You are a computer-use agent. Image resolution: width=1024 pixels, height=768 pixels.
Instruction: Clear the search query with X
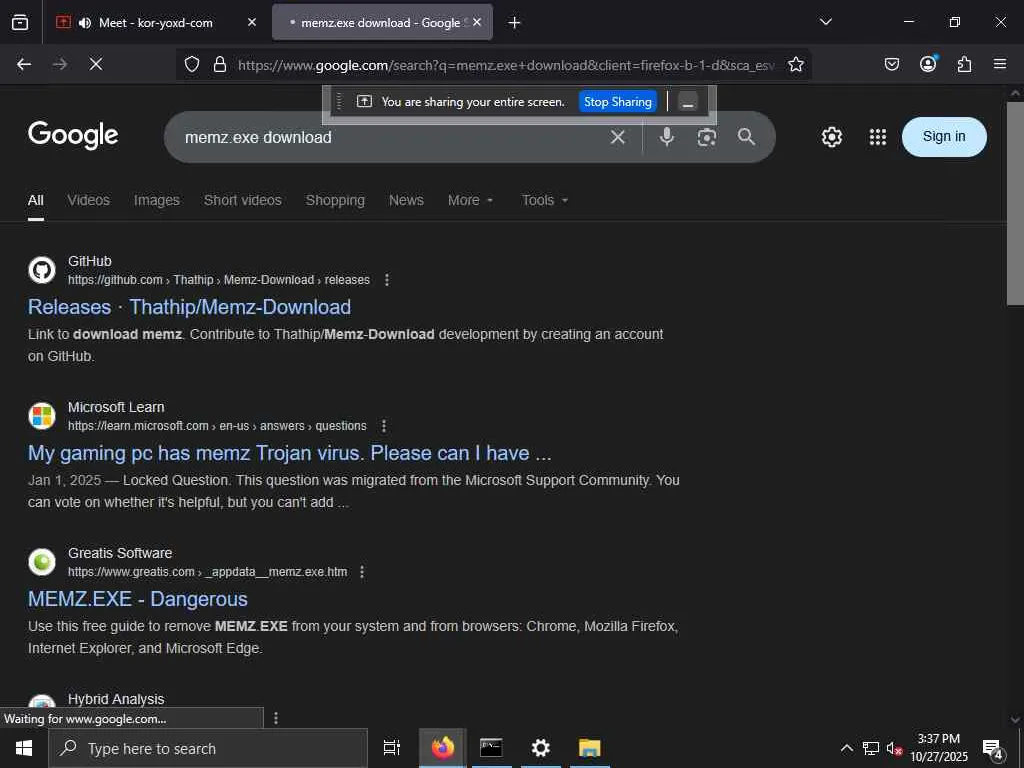coord(618,137)
